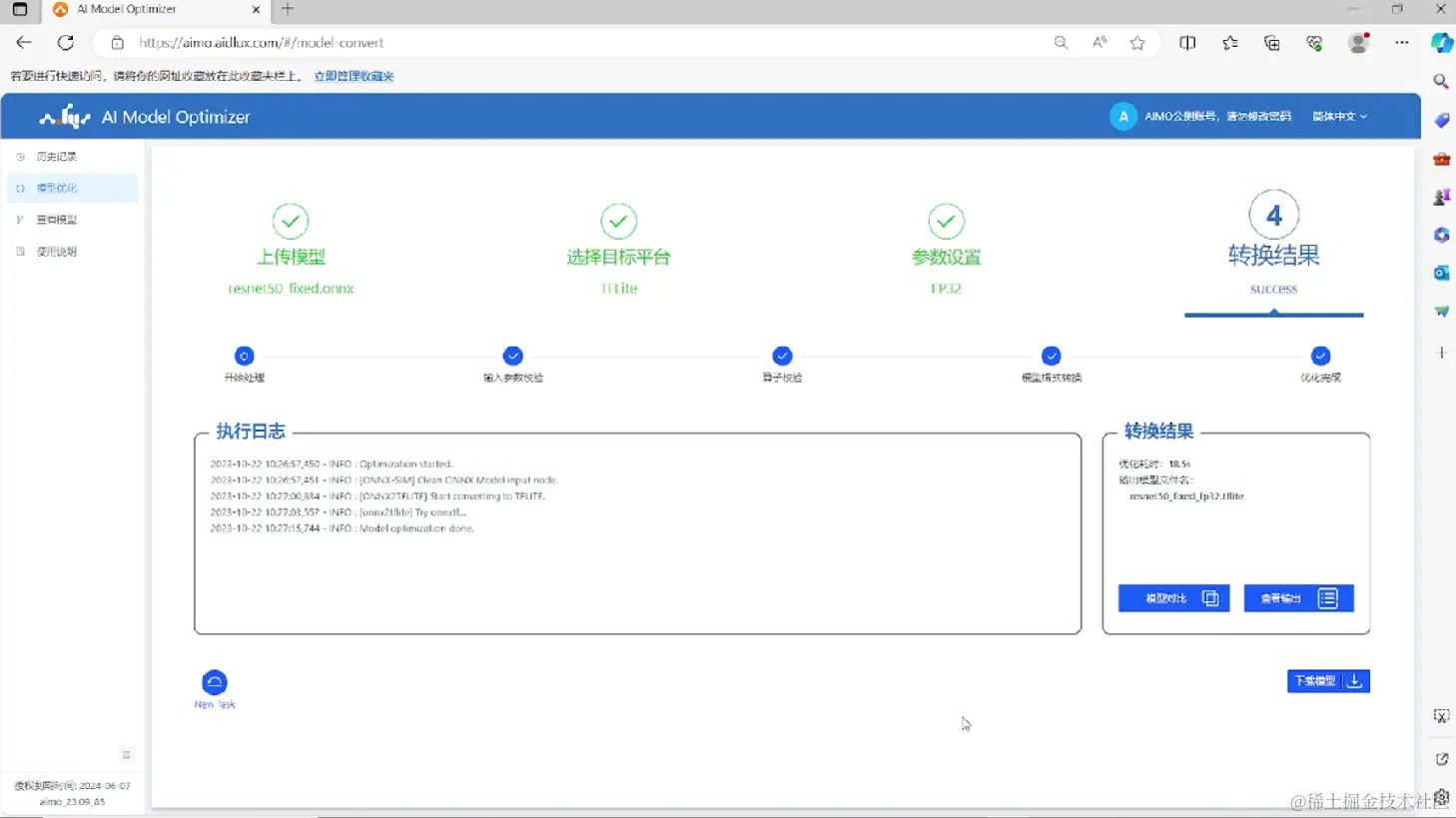Open the Edge sidebar games chess icon

[1441, 197]
